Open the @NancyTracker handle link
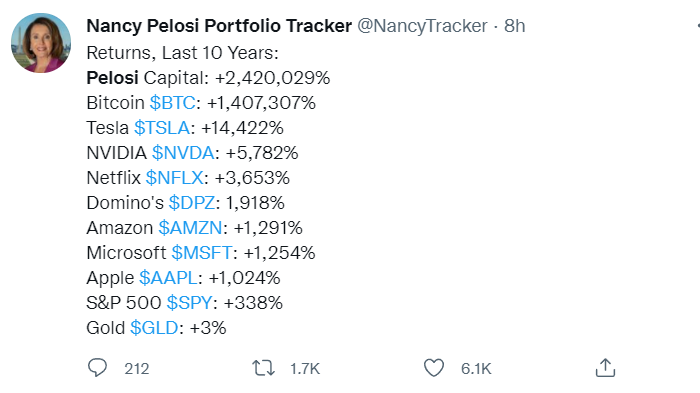The height and width of the screenshot is (393, 700). 422,26
